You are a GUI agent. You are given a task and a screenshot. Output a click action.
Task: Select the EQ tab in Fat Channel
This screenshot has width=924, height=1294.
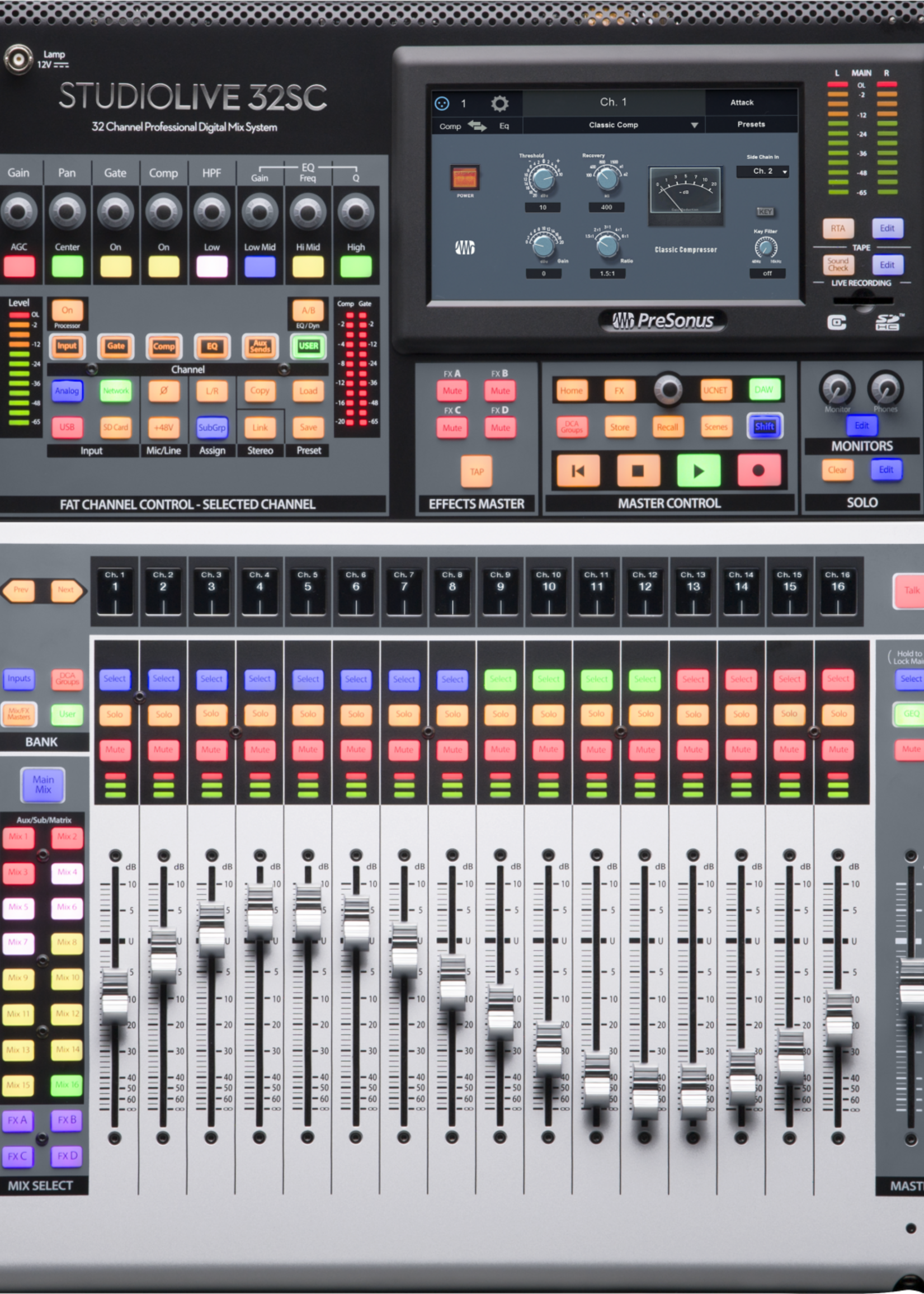211,346
